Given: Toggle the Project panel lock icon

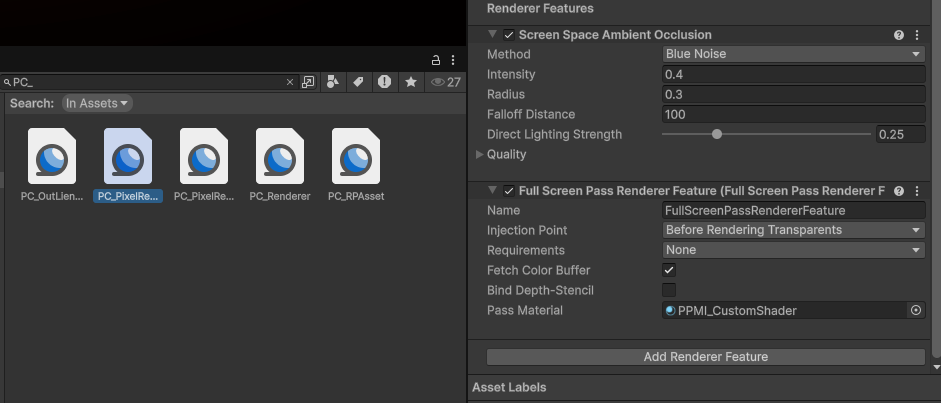Looking at the screenshot, I should pos(436,60).
